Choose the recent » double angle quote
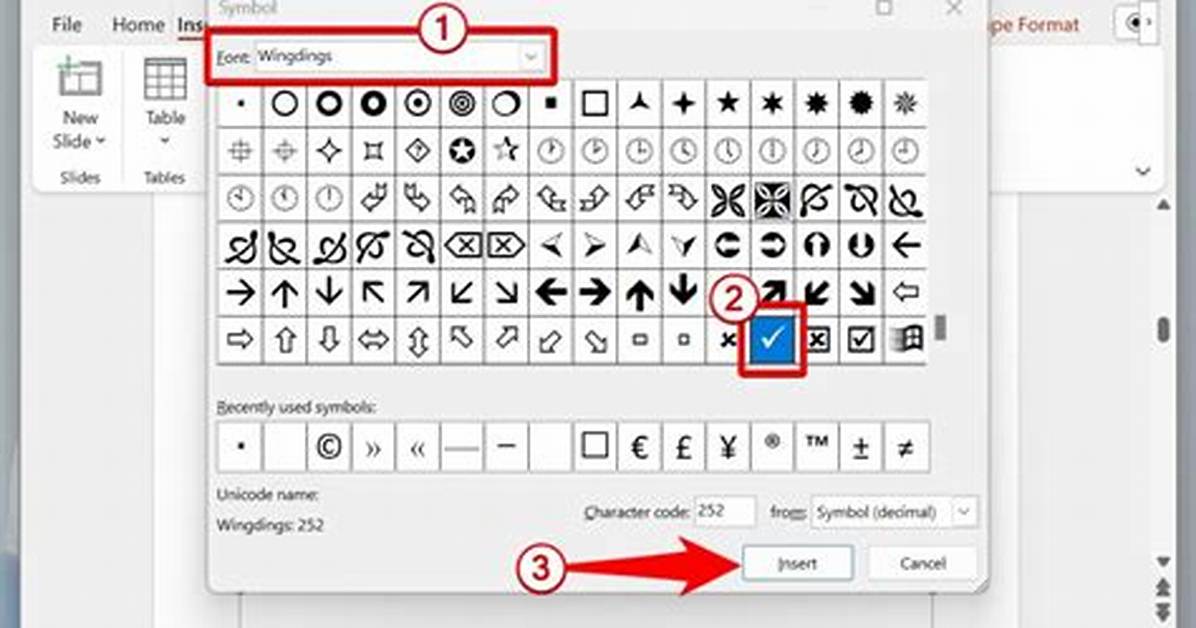Image resolution: width=1196 pixels, height=628 pixels. (373, 447)
